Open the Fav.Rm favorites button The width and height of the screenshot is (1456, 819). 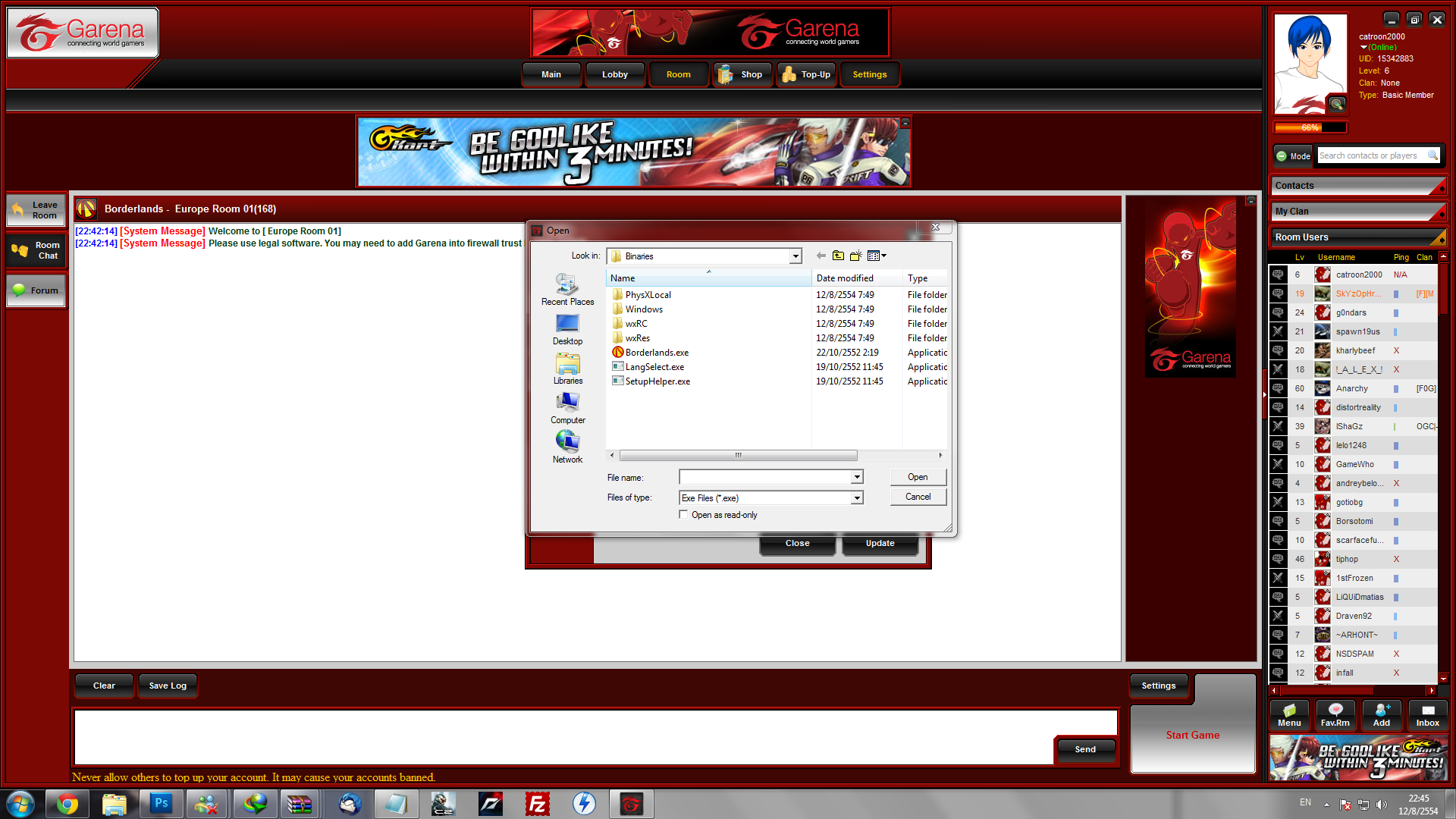pos(1335,714)
